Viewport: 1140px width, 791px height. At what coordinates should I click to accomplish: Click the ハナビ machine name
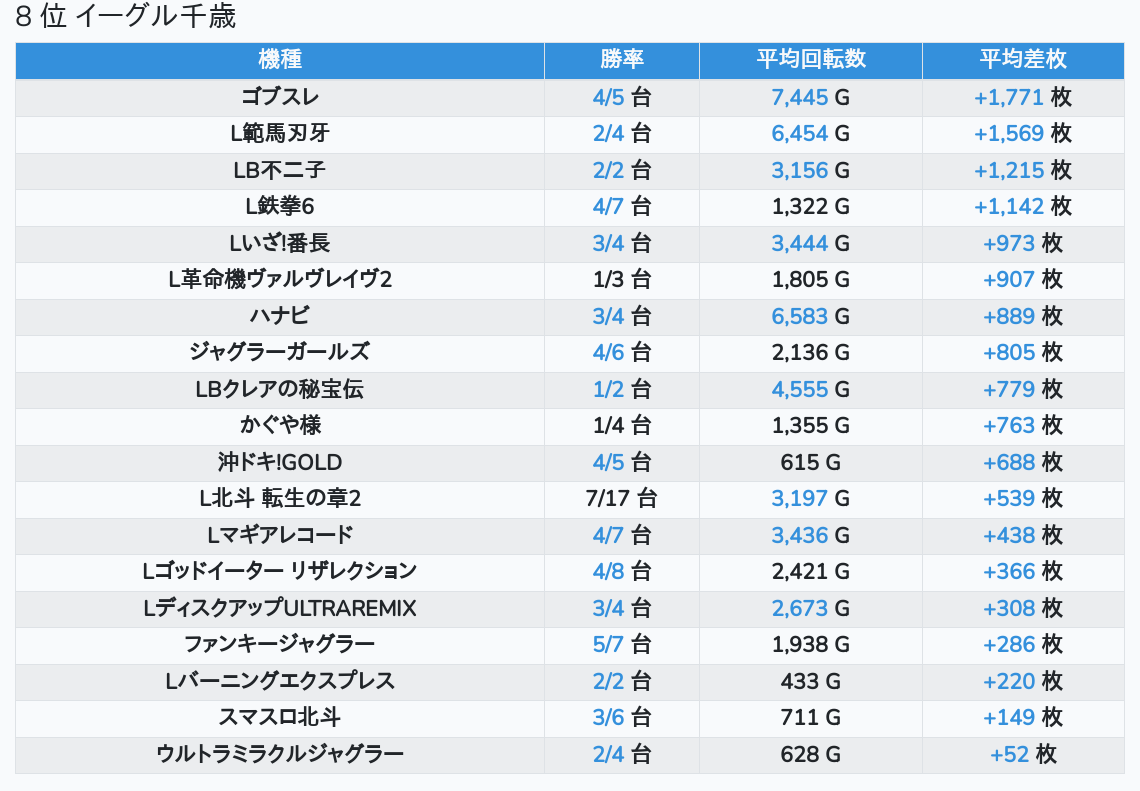coord(280,316)
